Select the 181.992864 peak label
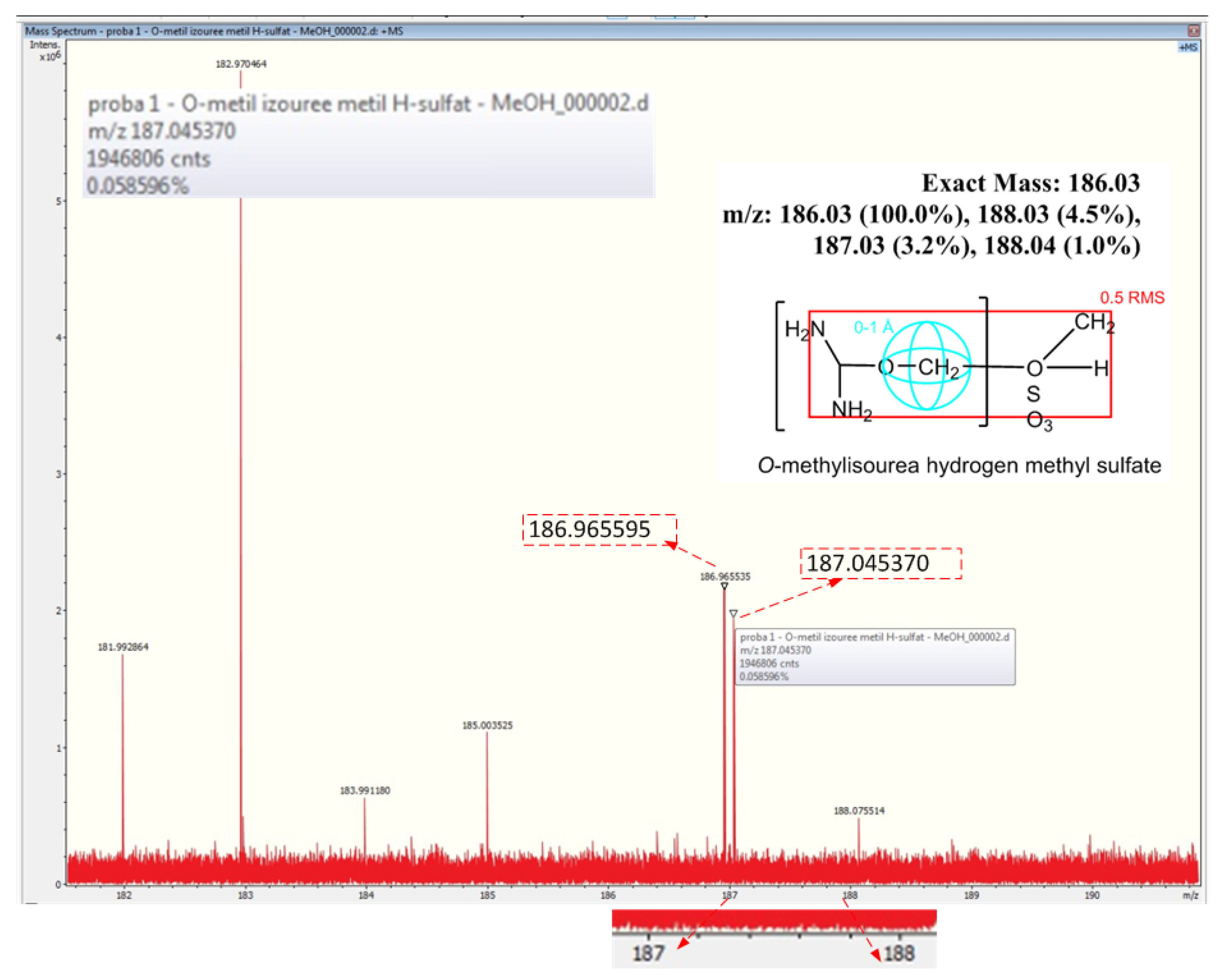 click(123, 647)
